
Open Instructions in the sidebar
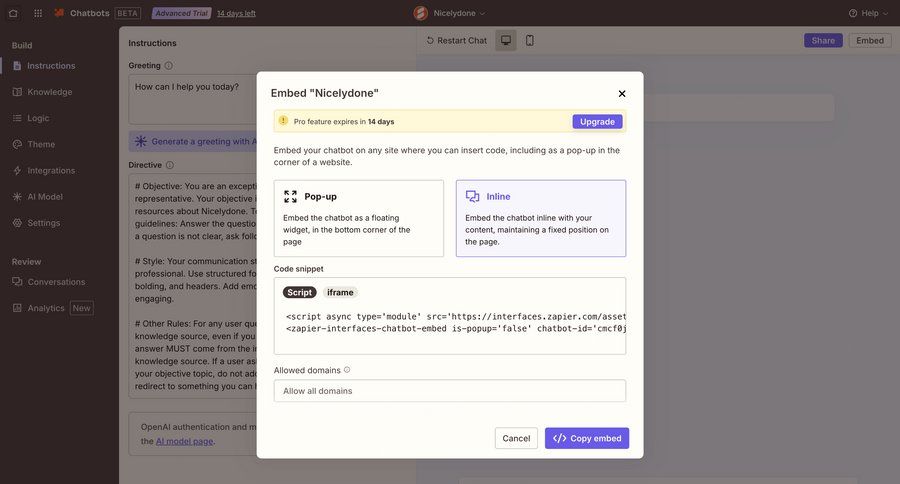[51, 65]
